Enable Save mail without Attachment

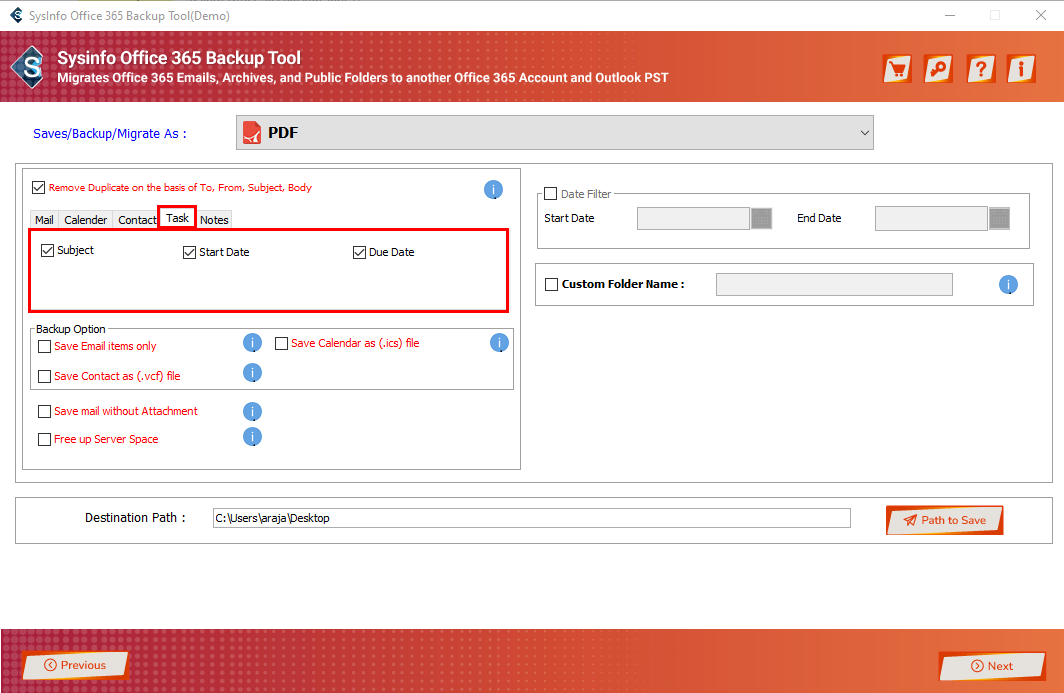(x=45, y=411)
